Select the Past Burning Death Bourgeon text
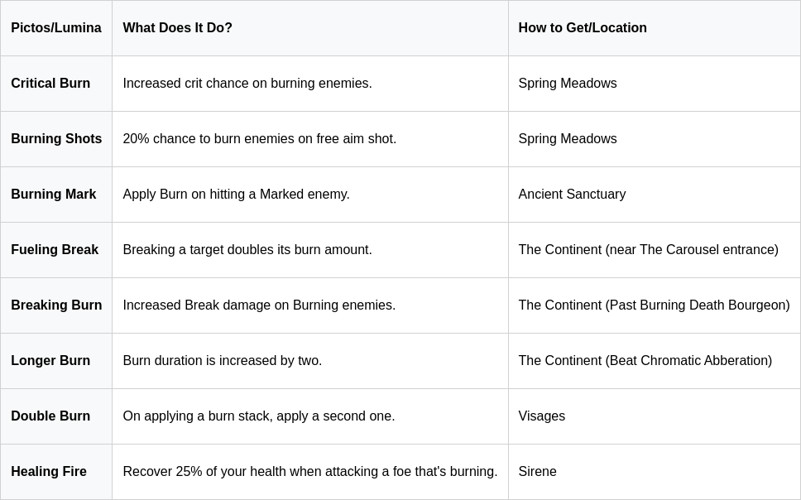Screen dimensions: 801x500 654,305
